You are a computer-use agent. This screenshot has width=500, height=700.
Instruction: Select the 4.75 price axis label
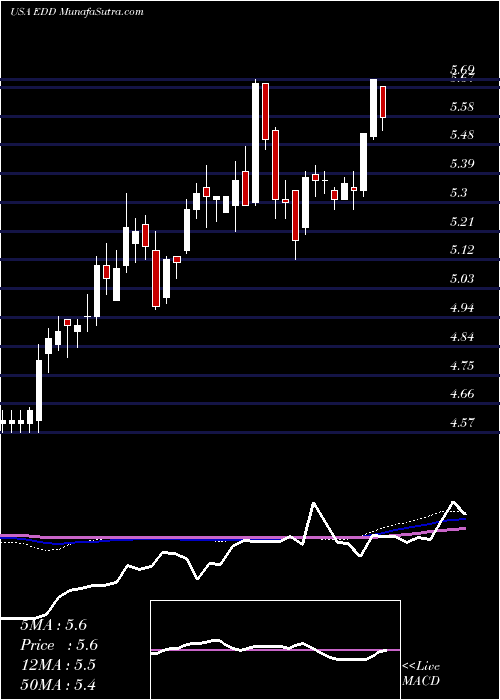(x=462, y=366)
